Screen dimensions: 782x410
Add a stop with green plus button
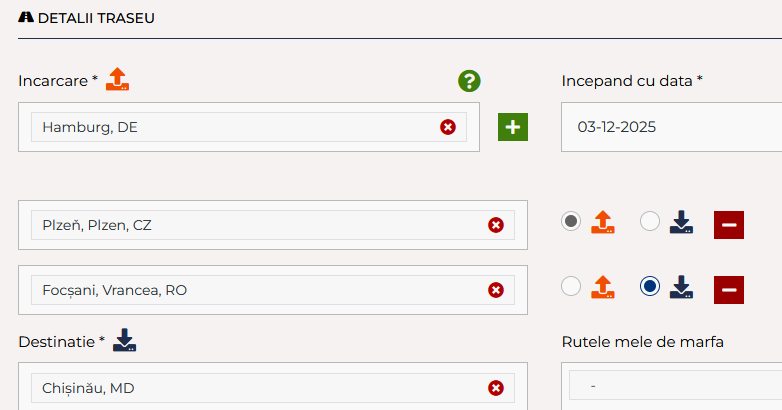pyautogui.click(x=513, y=127)
